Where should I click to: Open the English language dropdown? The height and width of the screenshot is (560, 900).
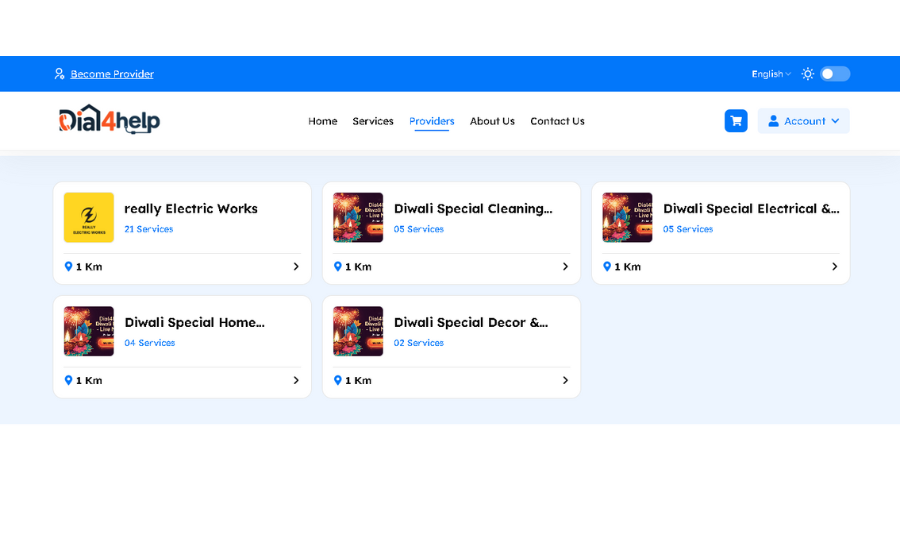(x=770, y=74)
